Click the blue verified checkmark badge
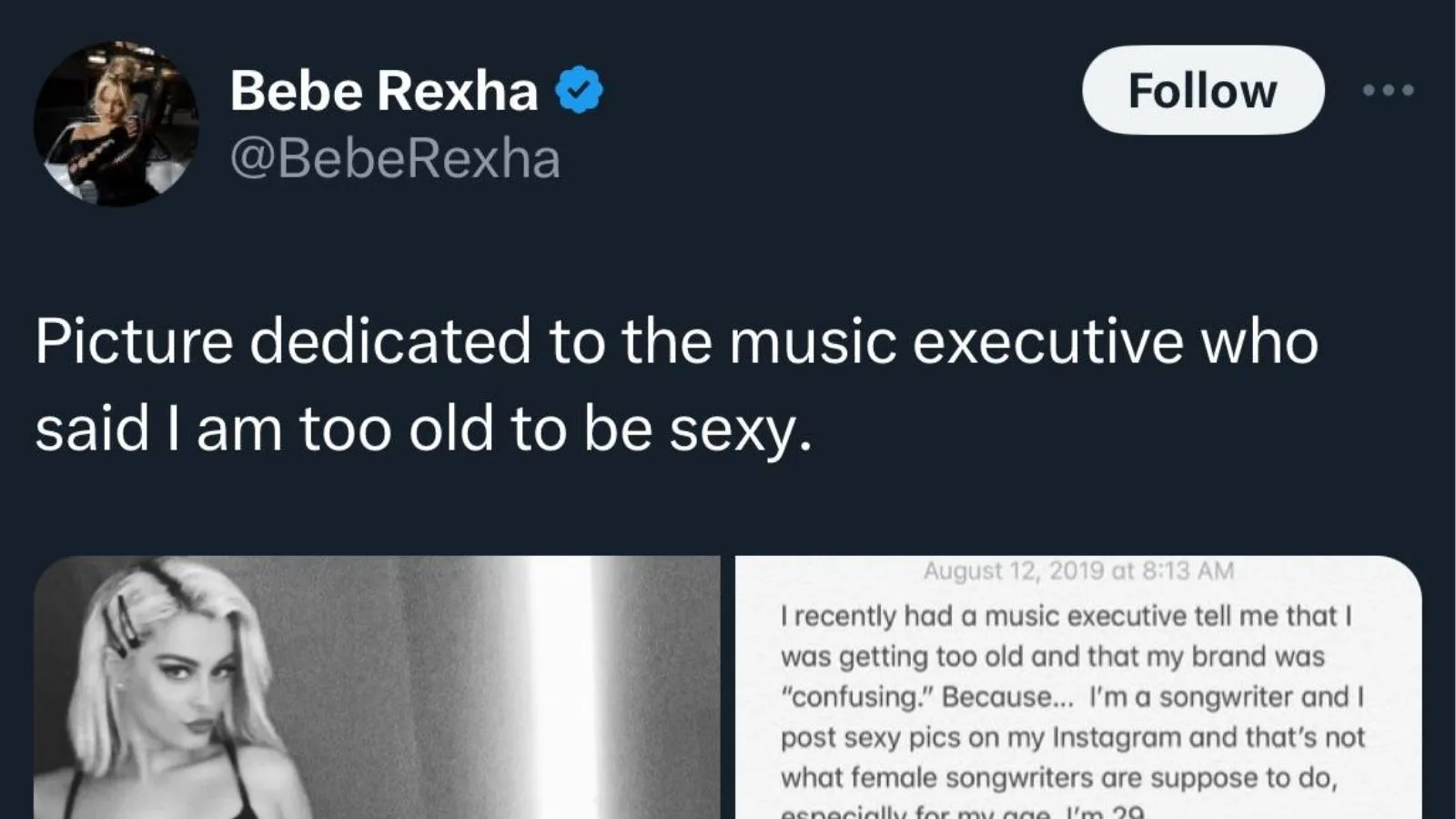The height and width of the screenshot is (819, 1456). [580, 90]
